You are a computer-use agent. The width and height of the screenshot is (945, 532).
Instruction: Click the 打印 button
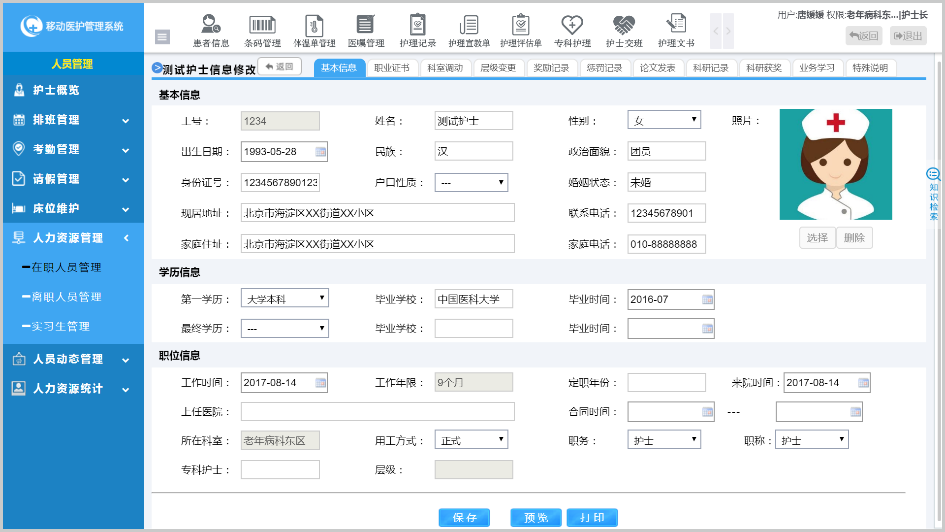pyautogui.click(x=591, y=518)
